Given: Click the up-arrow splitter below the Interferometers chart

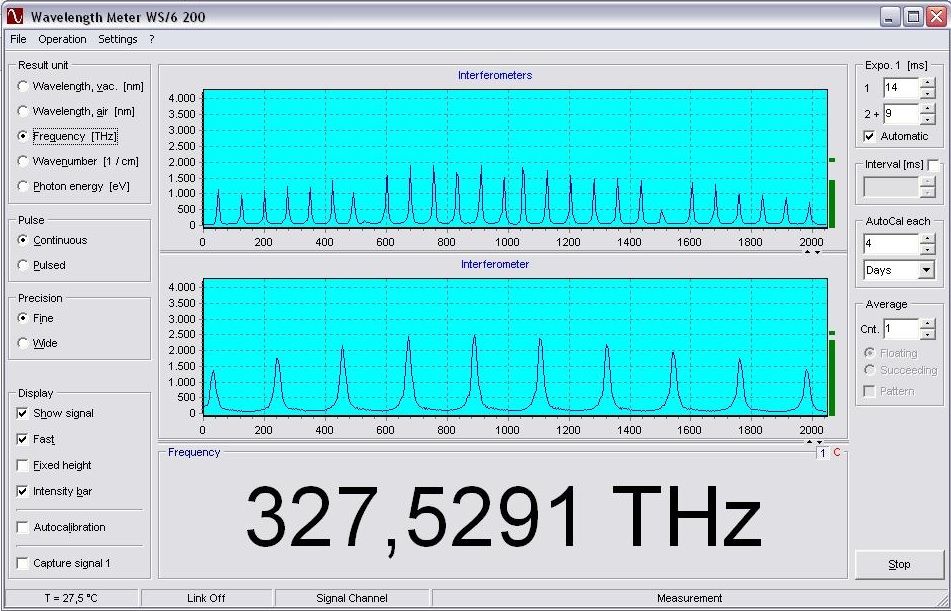Looking at the screenshot, I should click(807, 252).
